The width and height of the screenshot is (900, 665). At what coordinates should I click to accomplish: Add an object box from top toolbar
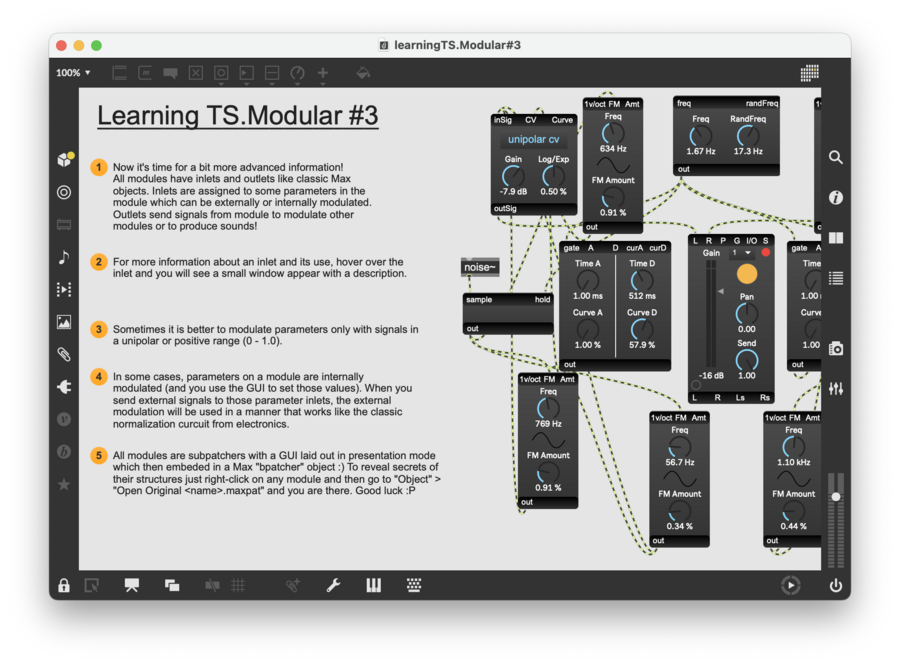[119, 73]
